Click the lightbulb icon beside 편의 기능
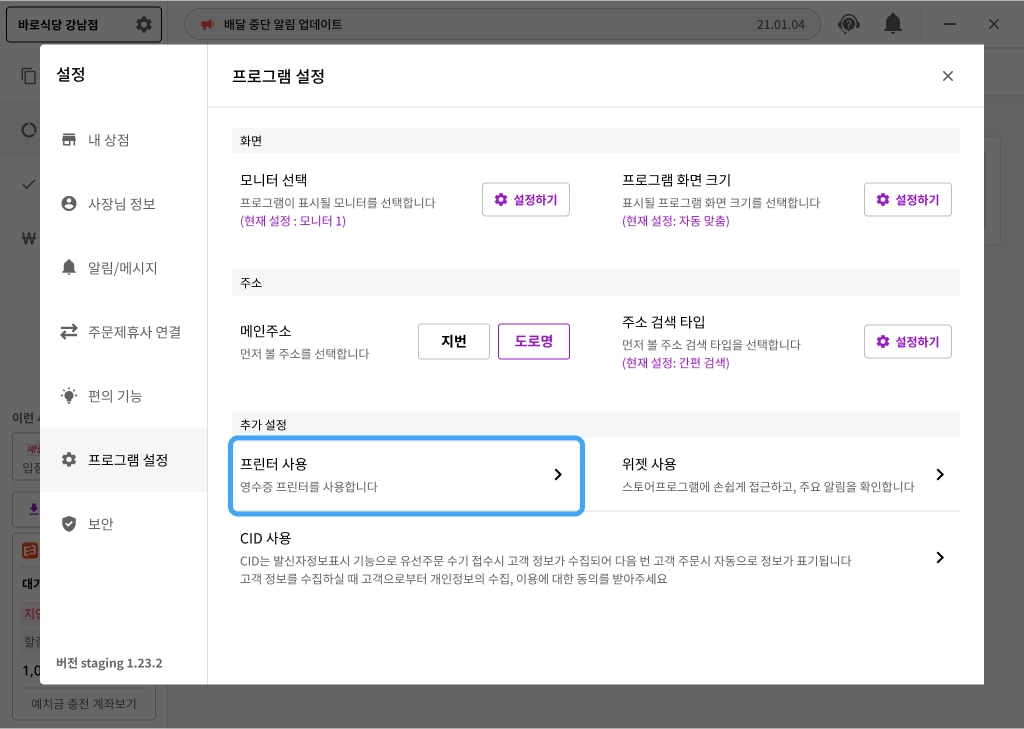1024x729 pixels. (x=69, y=396)
